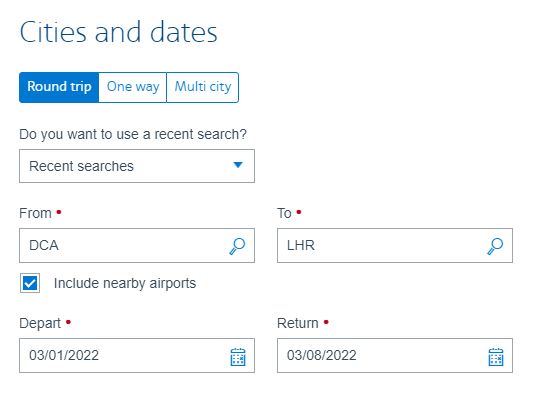The image size is (552, 398).
Task: Click the Depart date field
Action: click(137, 355)
